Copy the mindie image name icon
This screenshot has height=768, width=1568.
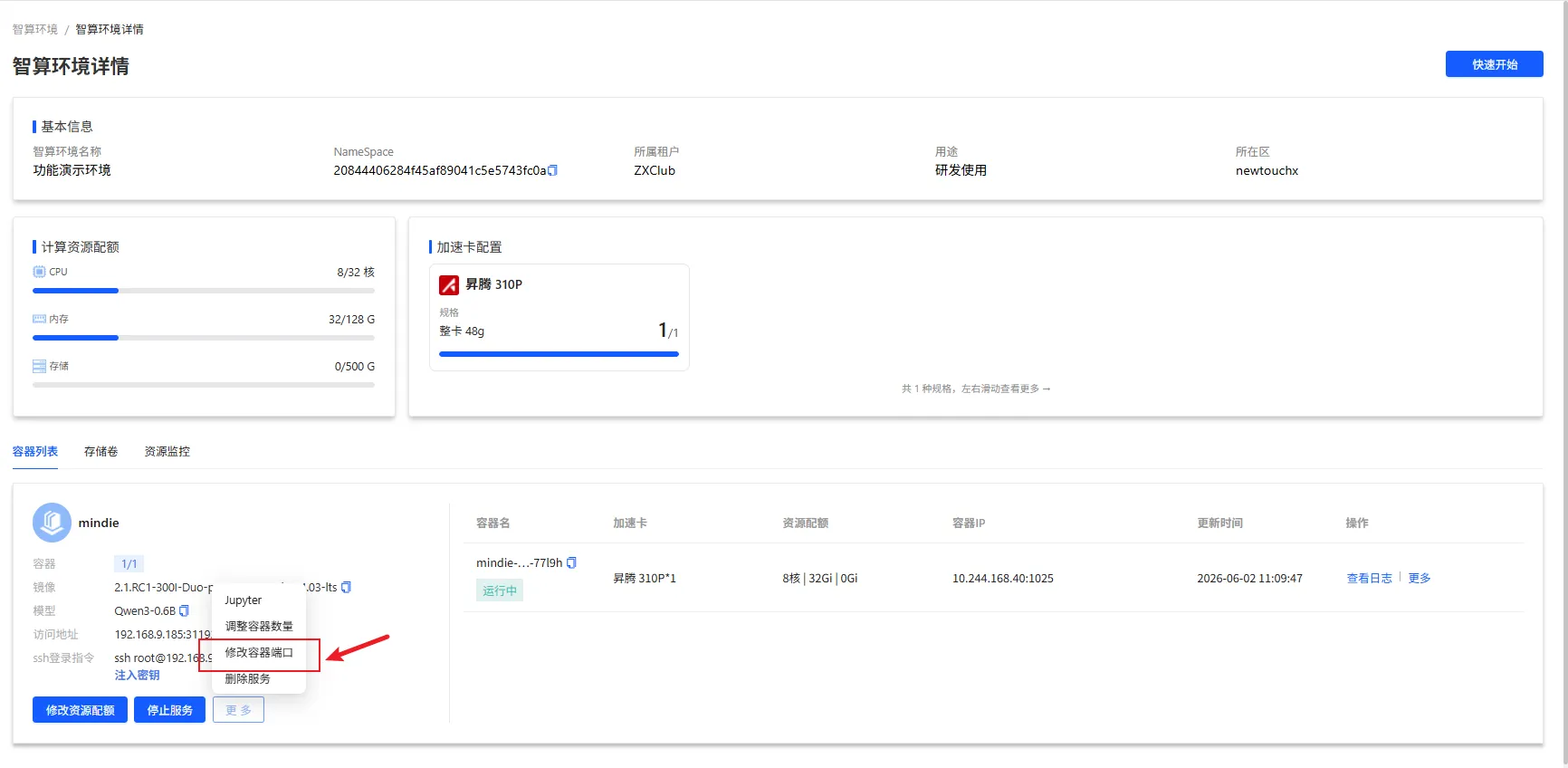click(x=347, y=587)
